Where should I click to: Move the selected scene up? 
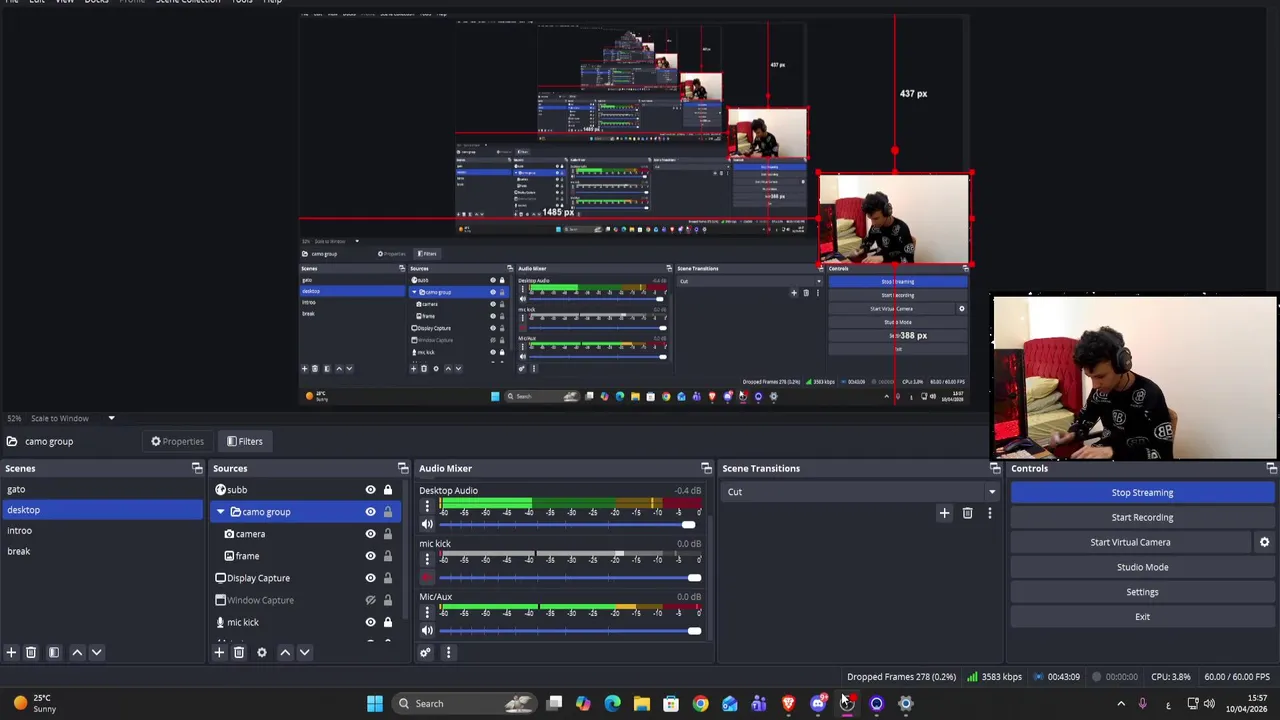[77, 652]
